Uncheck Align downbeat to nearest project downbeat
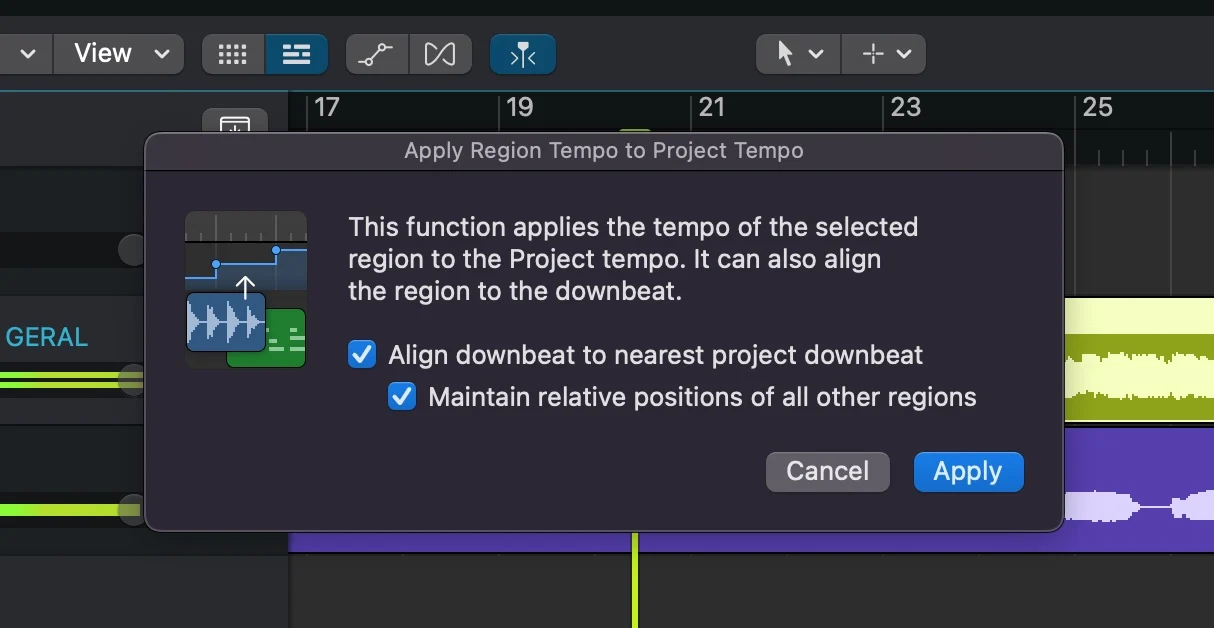 pyautogui.click(x=362, y=354)
